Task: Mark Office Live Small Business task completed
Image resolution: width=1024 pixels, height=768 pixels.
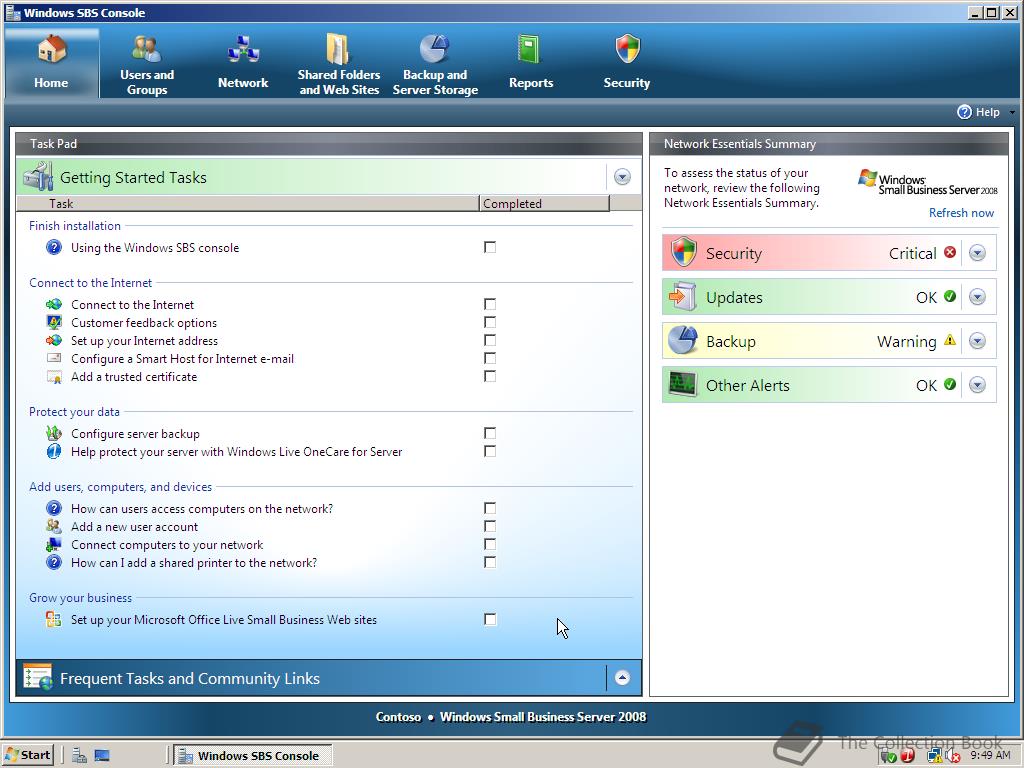Action: point(490,619)
